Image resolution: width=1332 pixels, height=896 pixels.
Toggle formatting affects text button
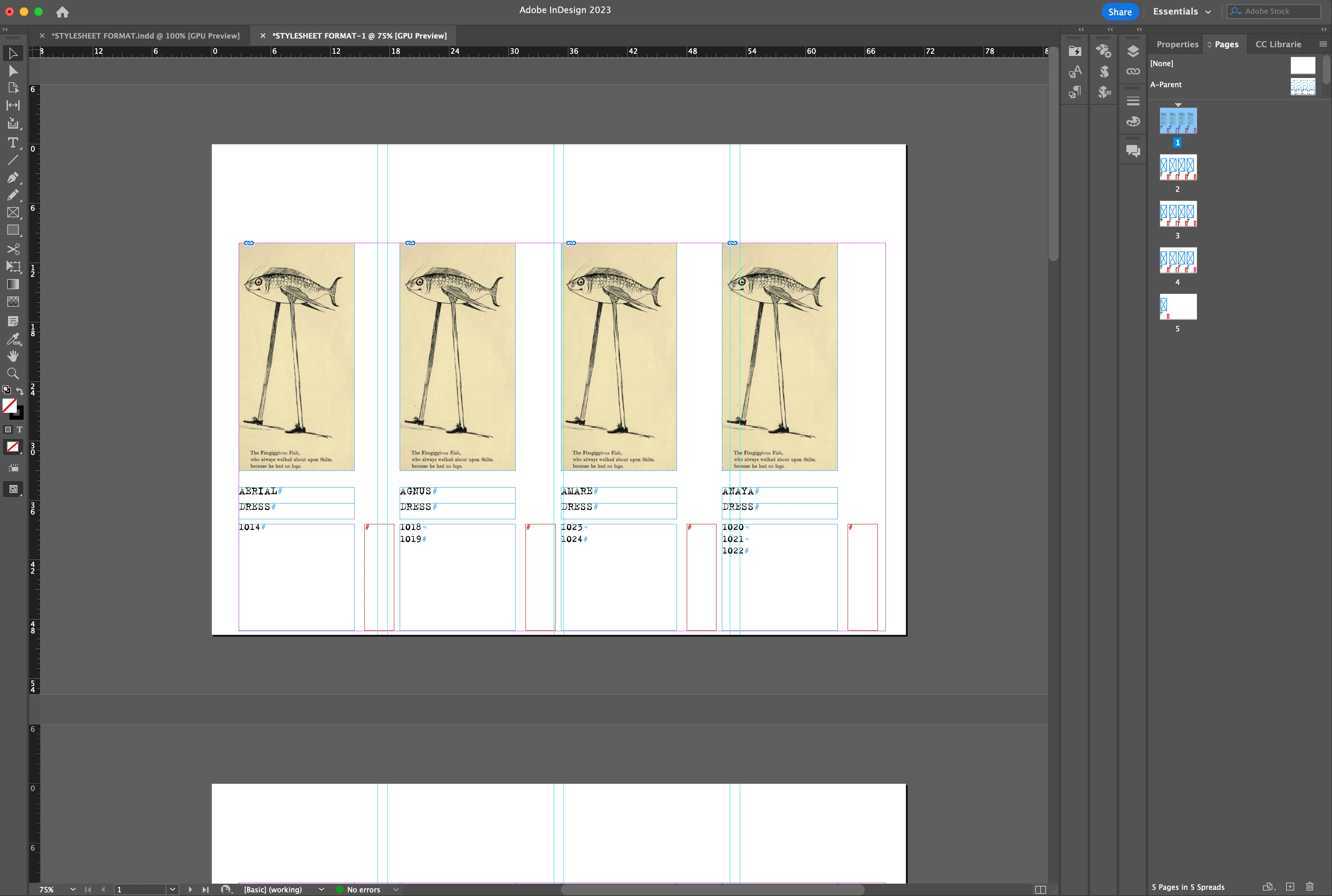click(x=19, y=430)
